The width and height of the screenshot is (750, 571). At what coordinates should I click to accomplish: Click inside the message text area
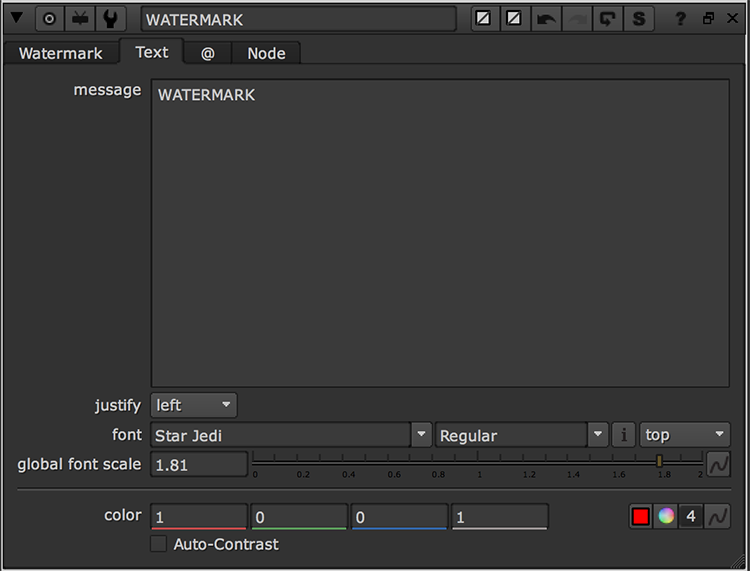coord(440,240)
